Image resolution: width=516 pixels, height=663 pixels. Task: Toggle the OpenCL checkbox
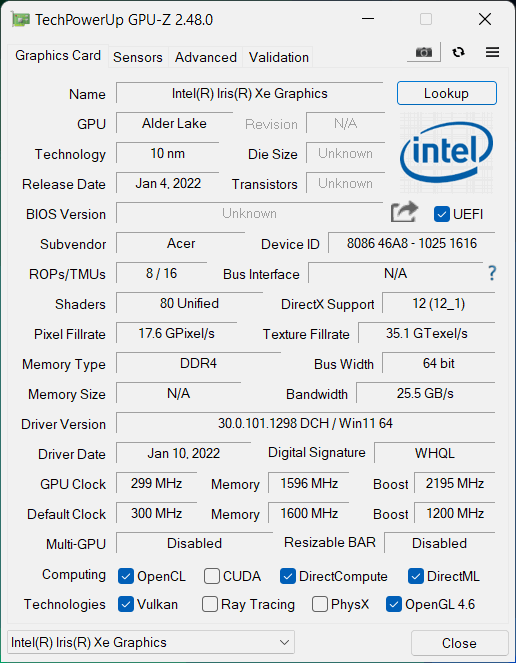pos(126,576)
